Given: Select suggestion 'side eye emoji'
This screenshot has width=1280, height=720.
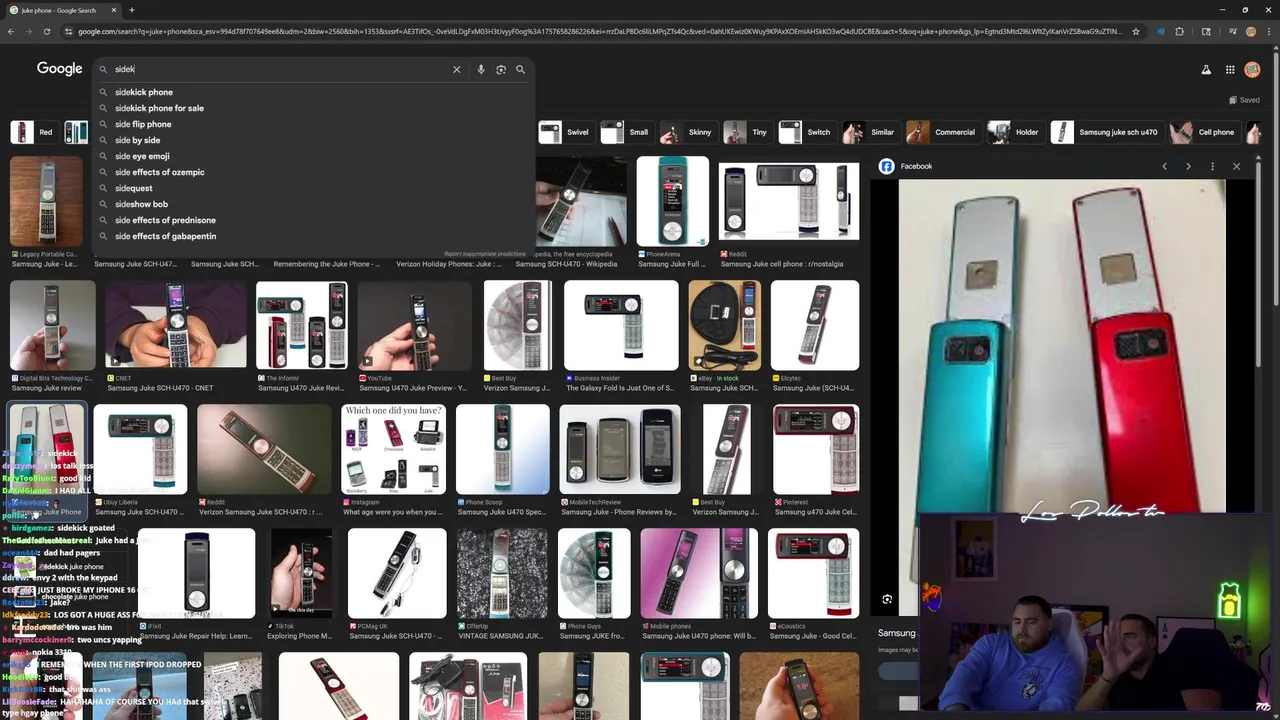Looking at the screenshot, I should (313, 156).
